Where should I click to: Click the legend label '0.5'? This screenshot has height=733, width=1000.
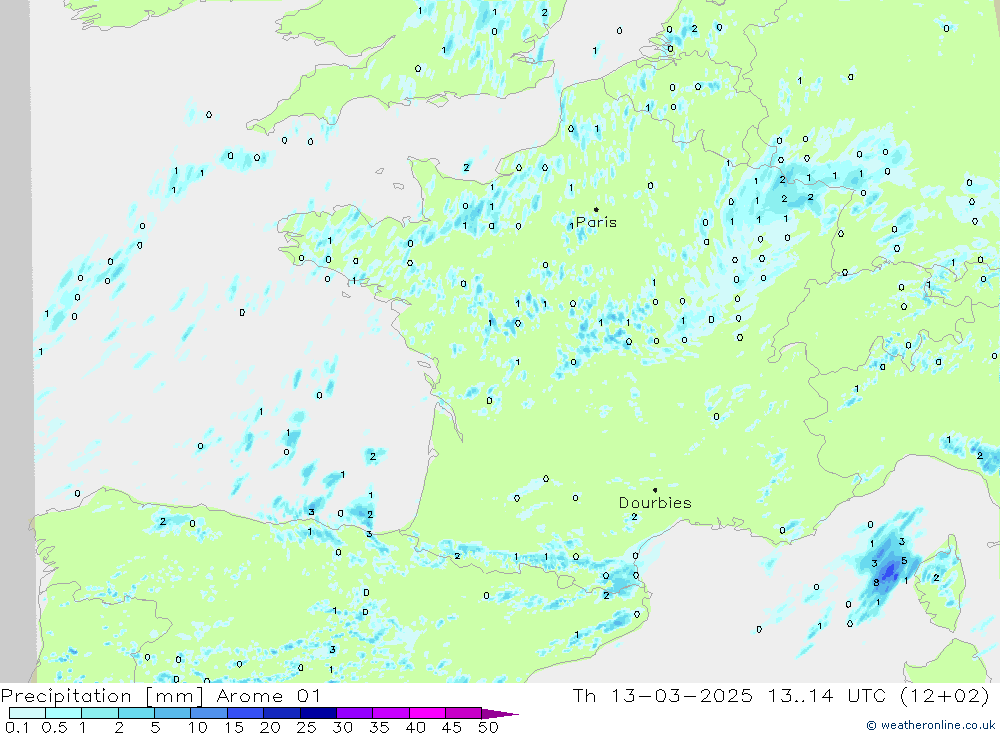54,727
